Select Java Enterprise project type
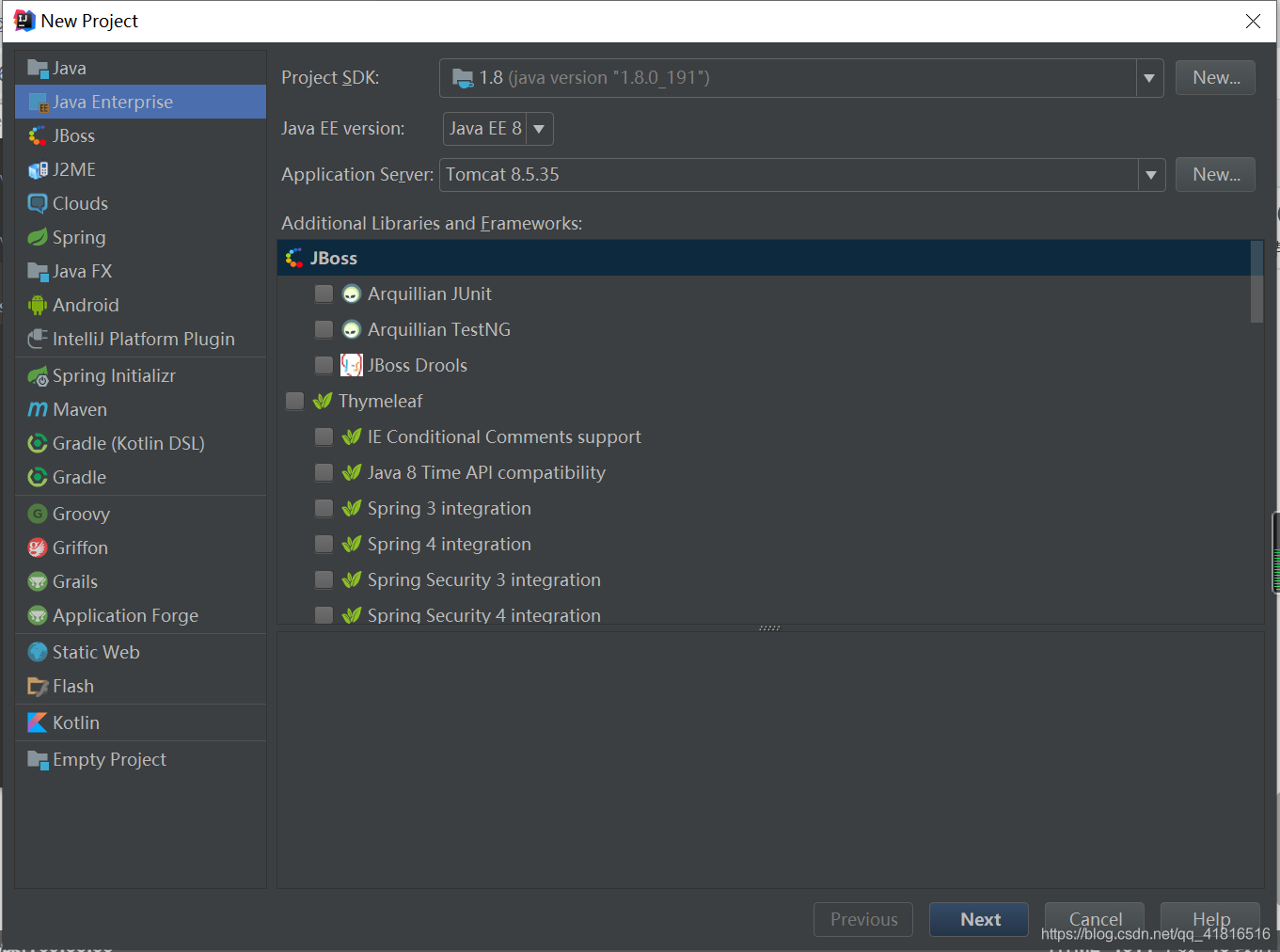Image resolution: width=1280 pixels, height=952 pixels. [140, 102]
